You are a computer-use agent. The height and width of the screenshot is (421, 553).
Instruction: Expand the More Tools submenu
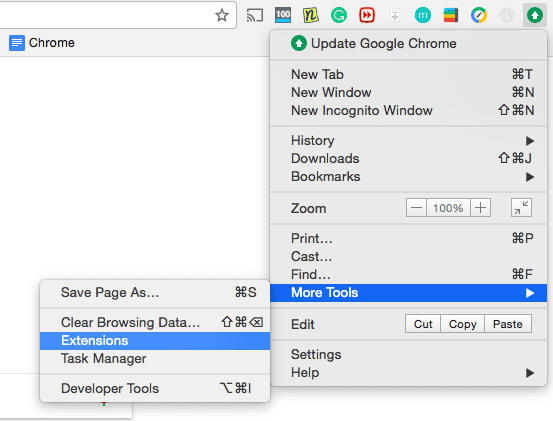(x=408, y=293)
